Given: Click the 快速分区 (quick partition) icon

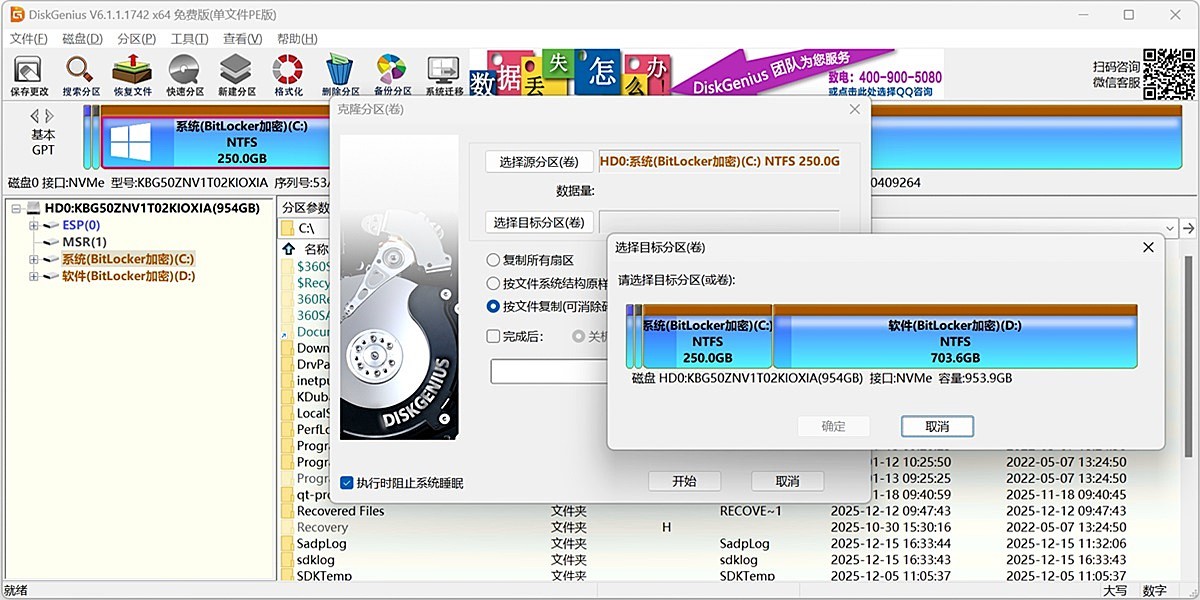Looking at the screenshot, I should click(x=182, y=70).
